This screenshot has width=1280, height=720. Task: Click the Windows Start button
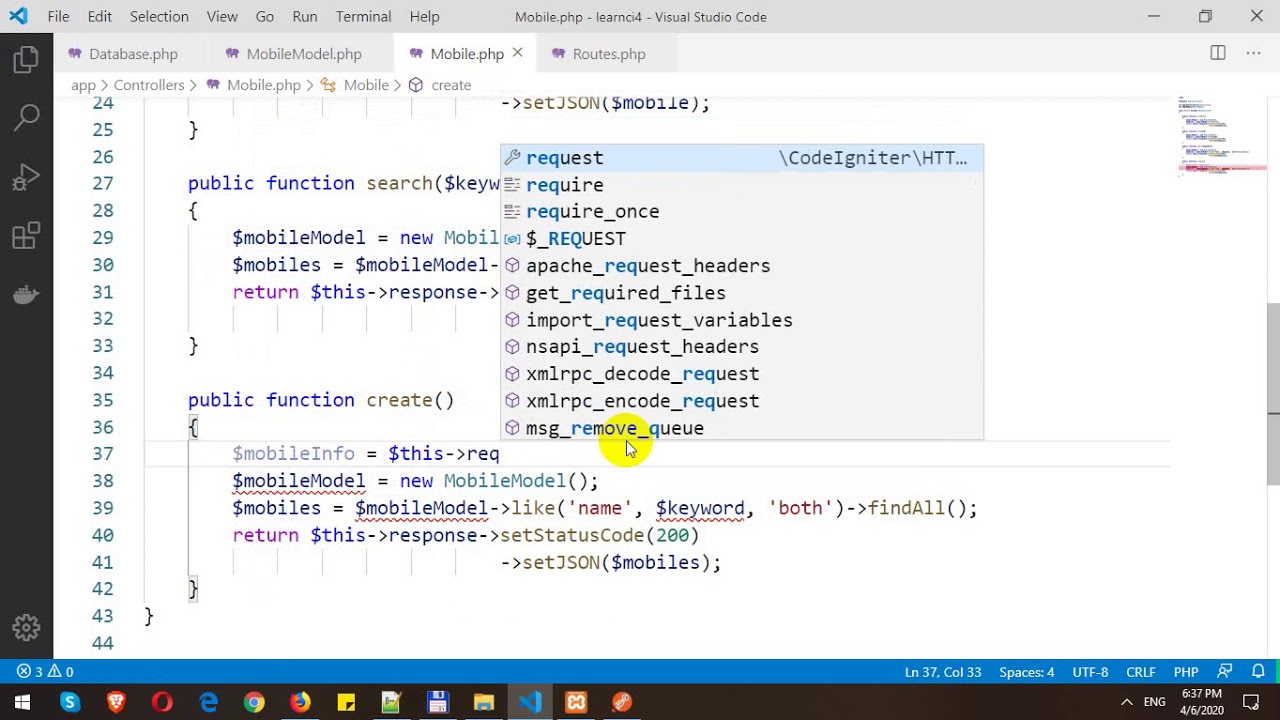(22, 702)
